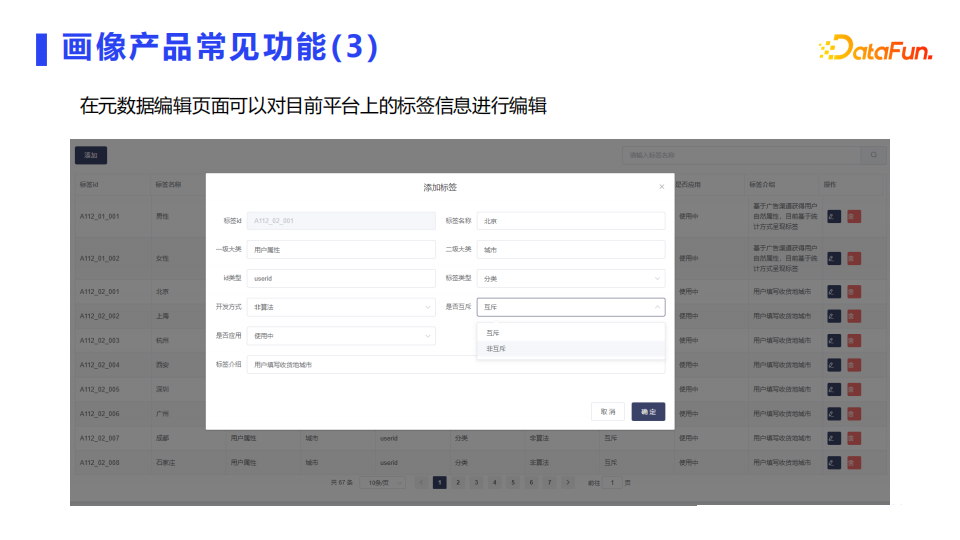Click edit icon for tag A112_01_001
960x540 pixels.
click(x=834, y=217)
